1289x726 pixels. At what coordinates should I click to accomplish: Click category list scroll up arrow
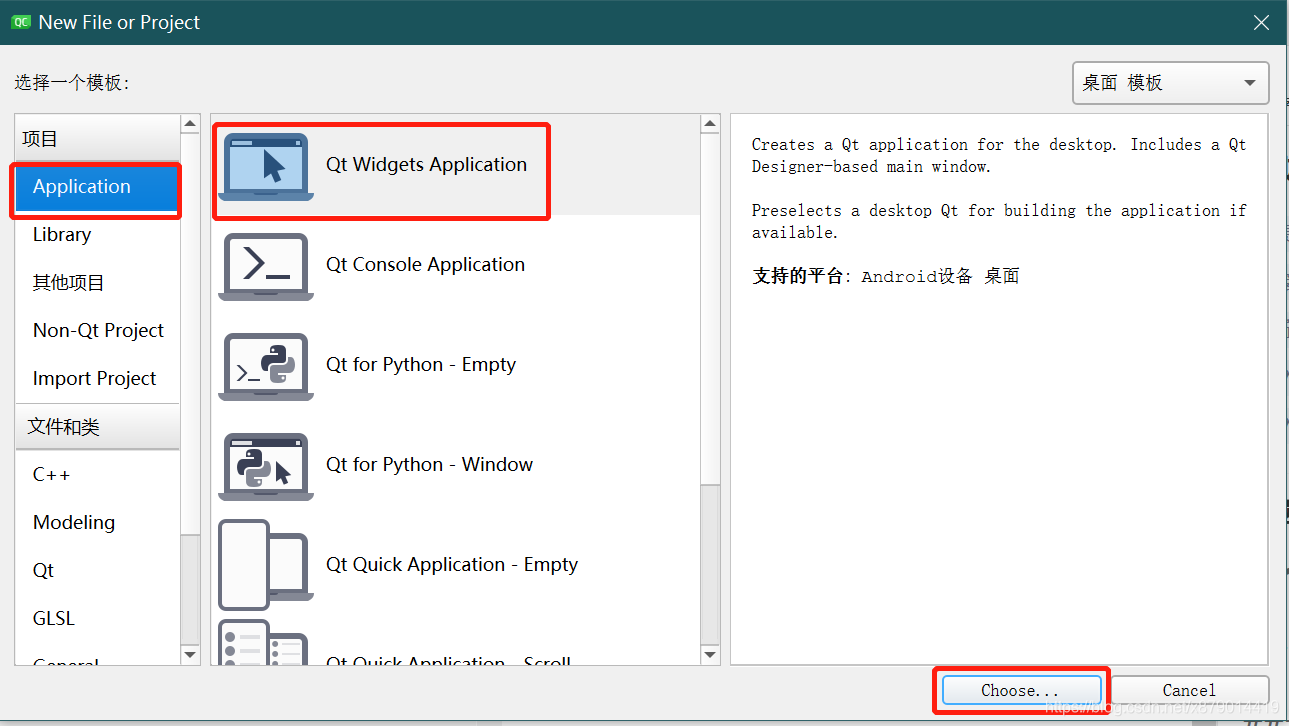pos(190,124)
